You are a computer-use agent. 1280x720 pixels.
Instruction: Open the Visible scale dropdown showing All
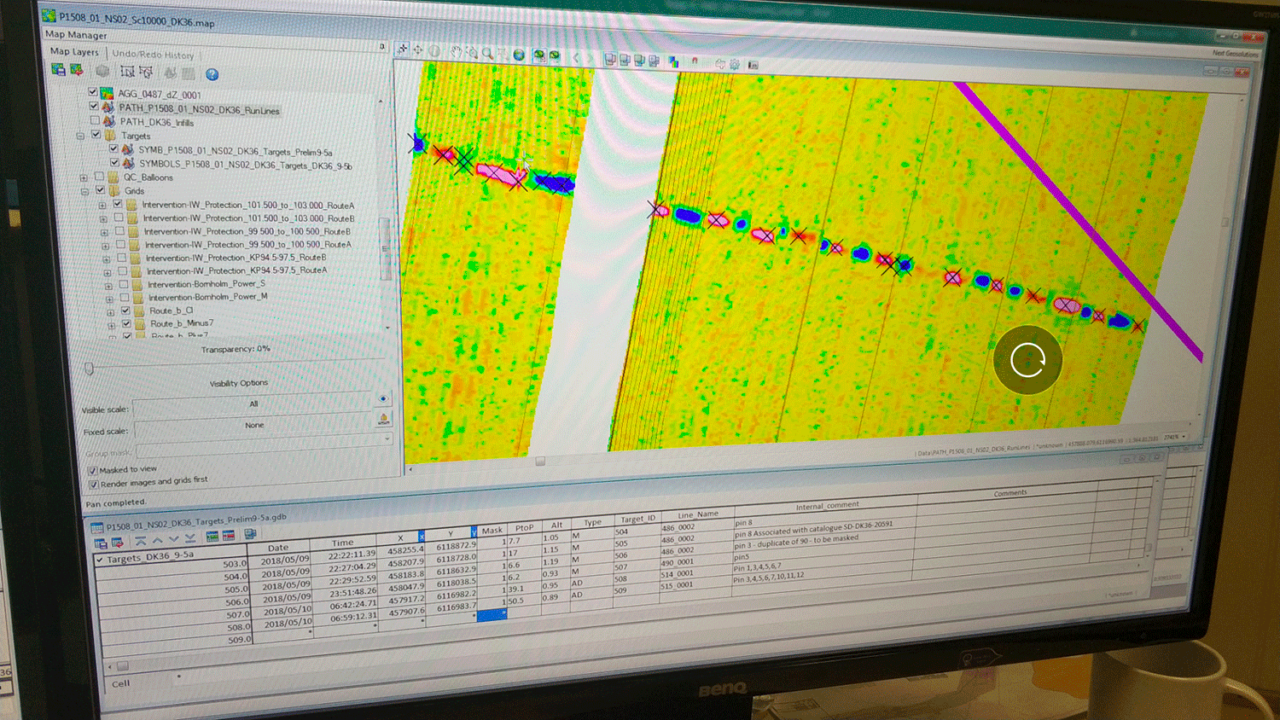[252, 405]
